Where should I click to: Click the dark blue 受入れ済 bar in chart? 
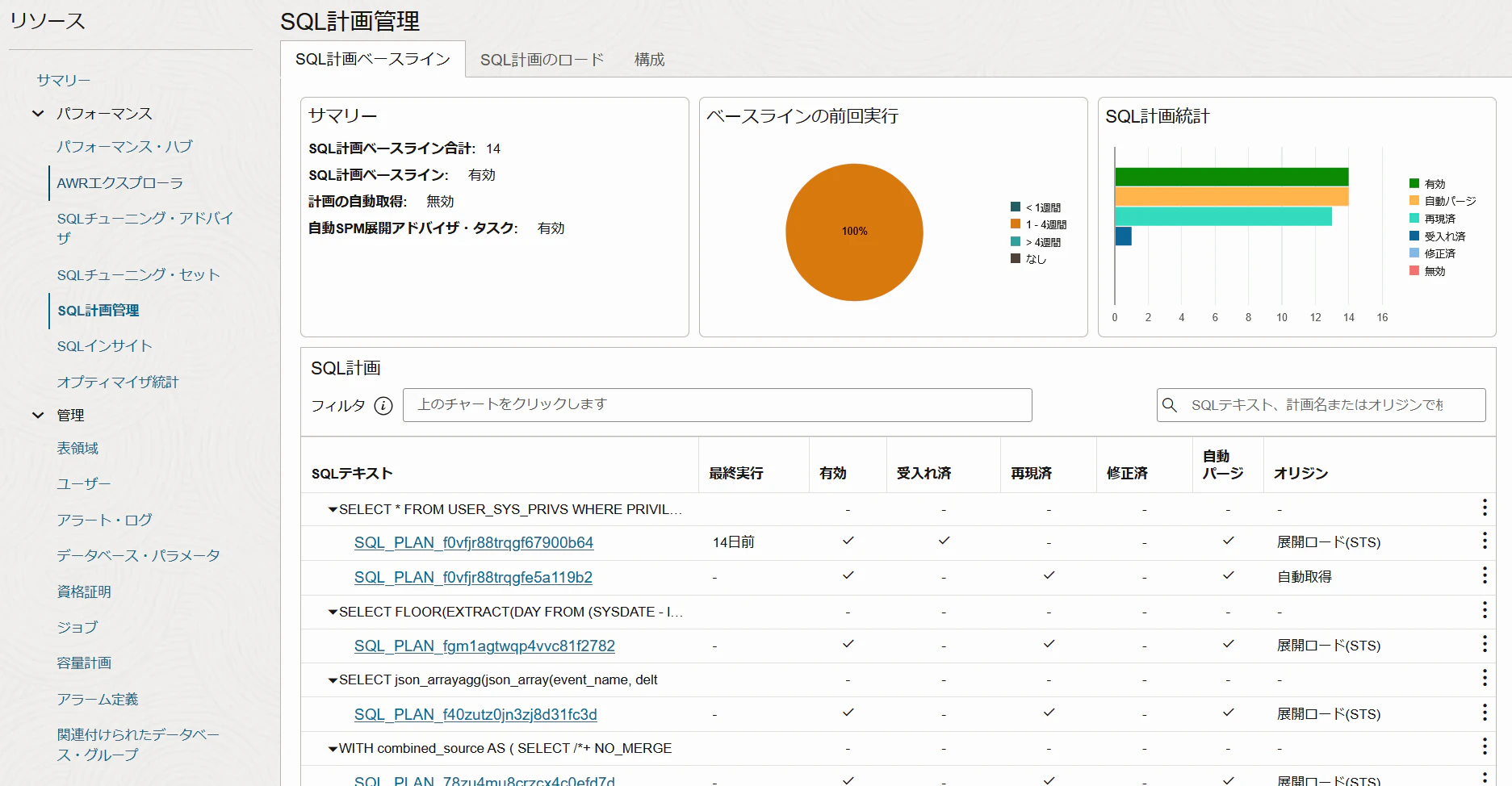click(1124, 236)
